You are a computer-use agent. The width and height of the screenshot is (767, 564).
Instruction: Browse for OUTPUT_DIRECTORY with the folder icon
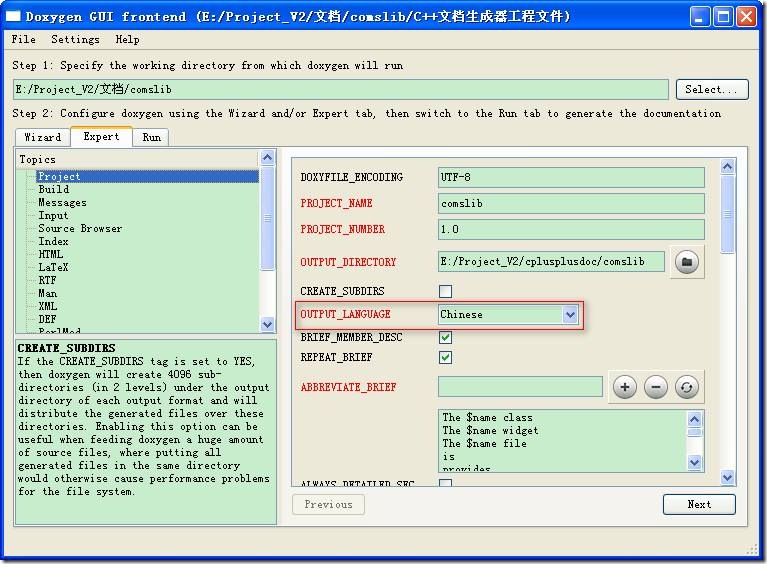(687, 262)
